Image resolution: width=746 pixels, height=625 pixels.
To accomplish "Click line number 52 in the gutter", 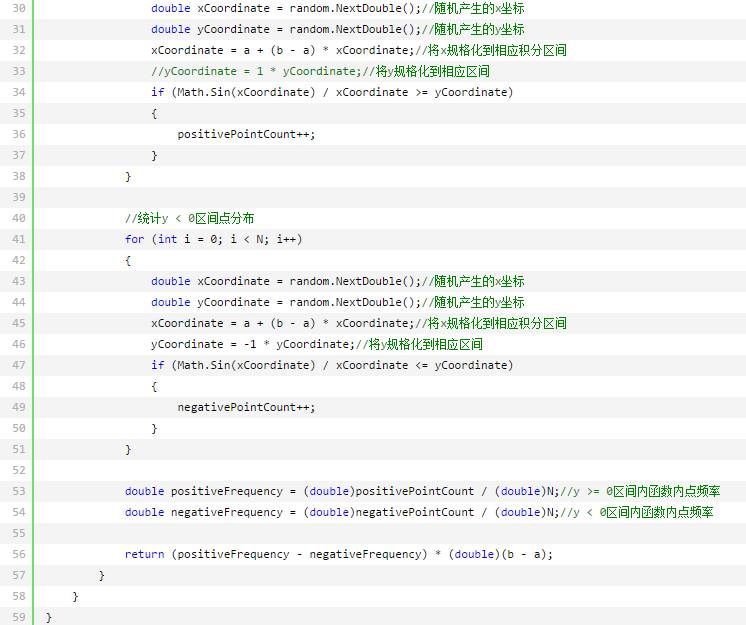I will (x=19, y=470).
